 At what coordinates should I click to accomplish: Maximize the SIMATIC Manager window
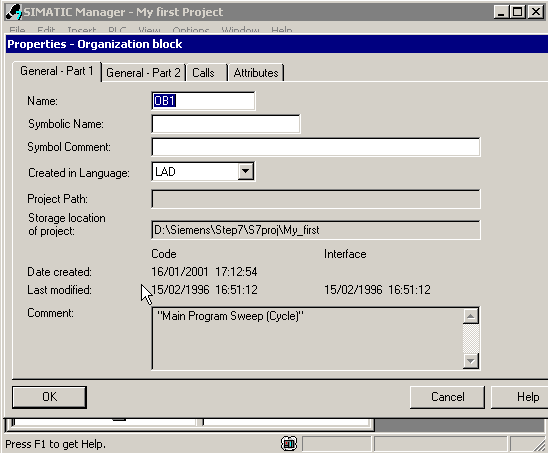pyautogui.click(x=517, y=13)
